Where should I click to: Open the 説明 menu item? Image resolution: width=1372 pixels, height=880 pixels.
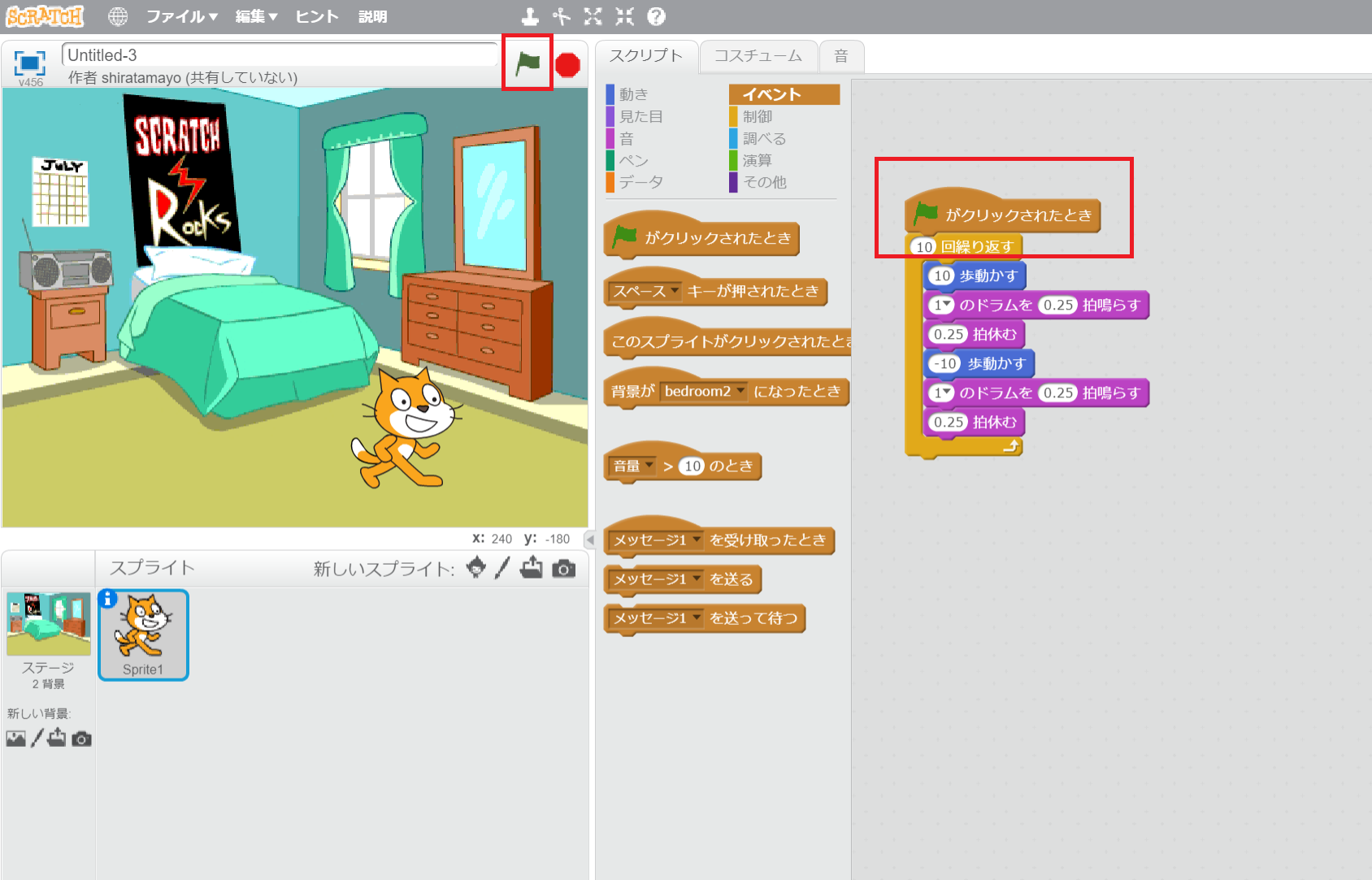(x=372, y=16)
